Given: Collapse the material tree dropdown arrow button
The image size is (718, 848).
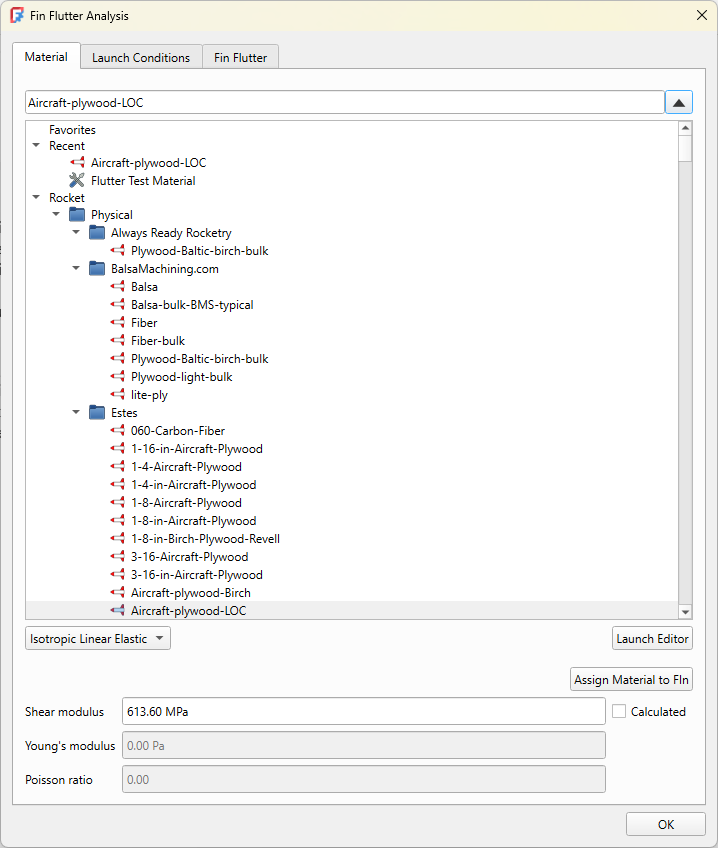Looking at the screenshot, I should tap(679, 102).
